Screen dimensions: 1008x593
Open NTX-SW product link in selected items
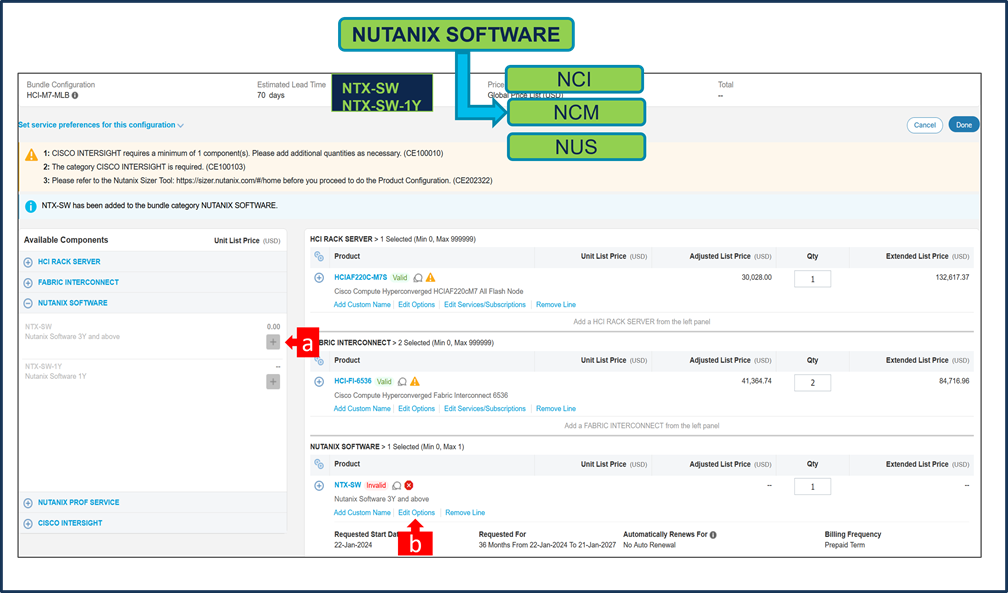[x=348, y=485]
